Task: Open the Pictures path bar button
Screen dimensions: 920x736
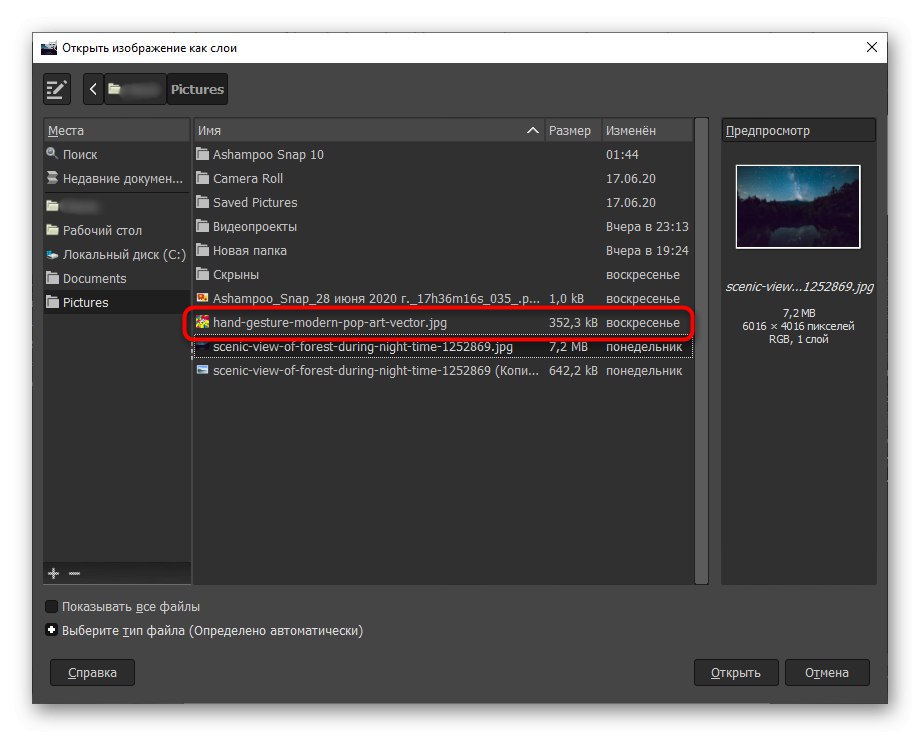Action: [197, 89]
